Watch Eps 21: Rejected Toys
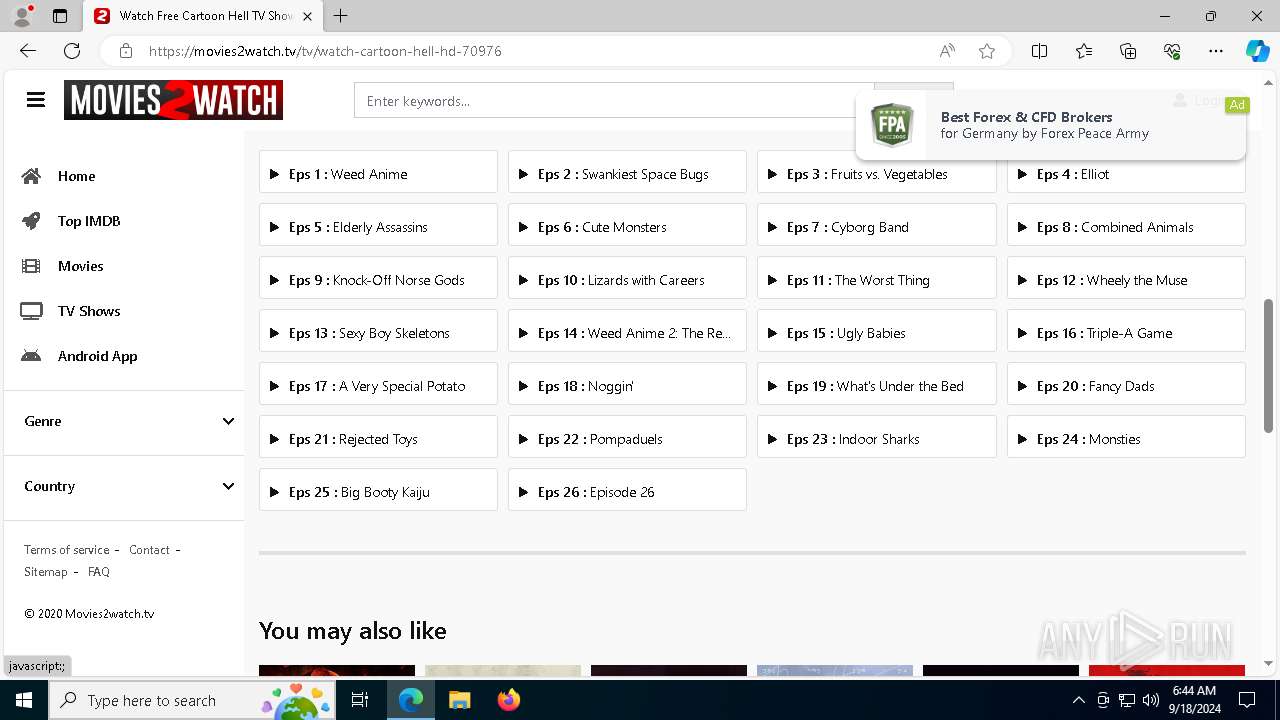 point(378,439)
